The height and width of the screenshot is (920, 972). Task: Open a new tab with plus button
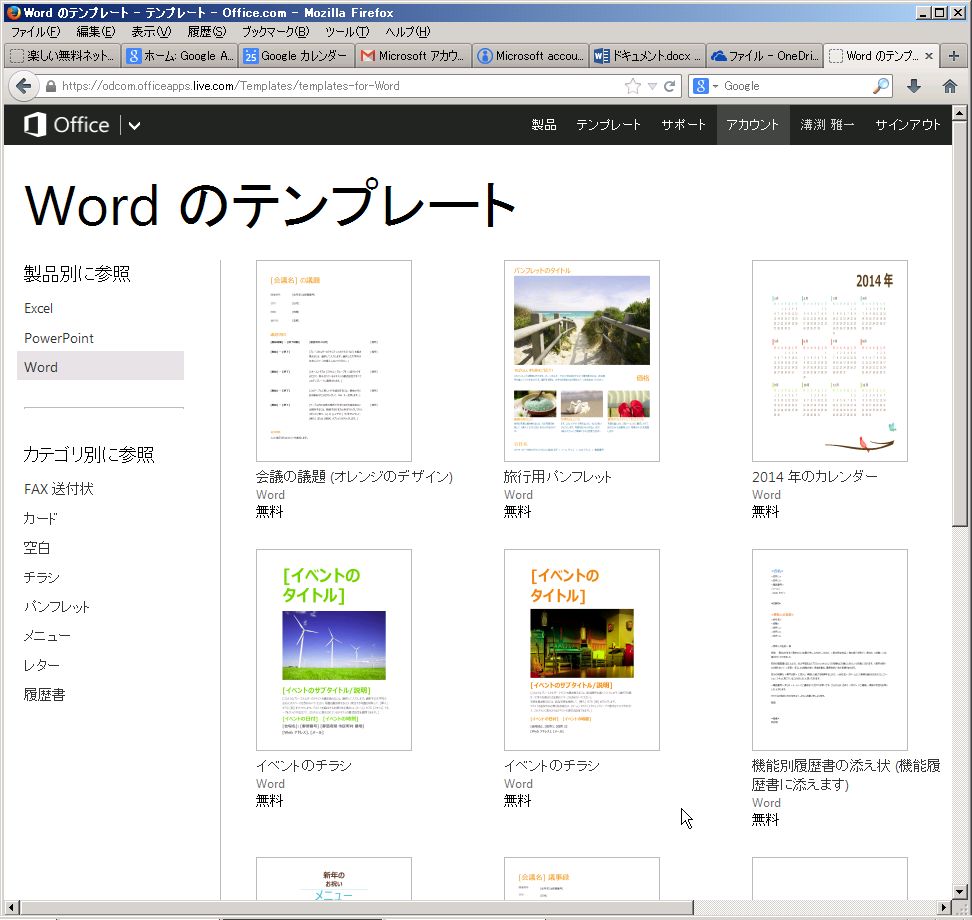(x=954, y=56)
